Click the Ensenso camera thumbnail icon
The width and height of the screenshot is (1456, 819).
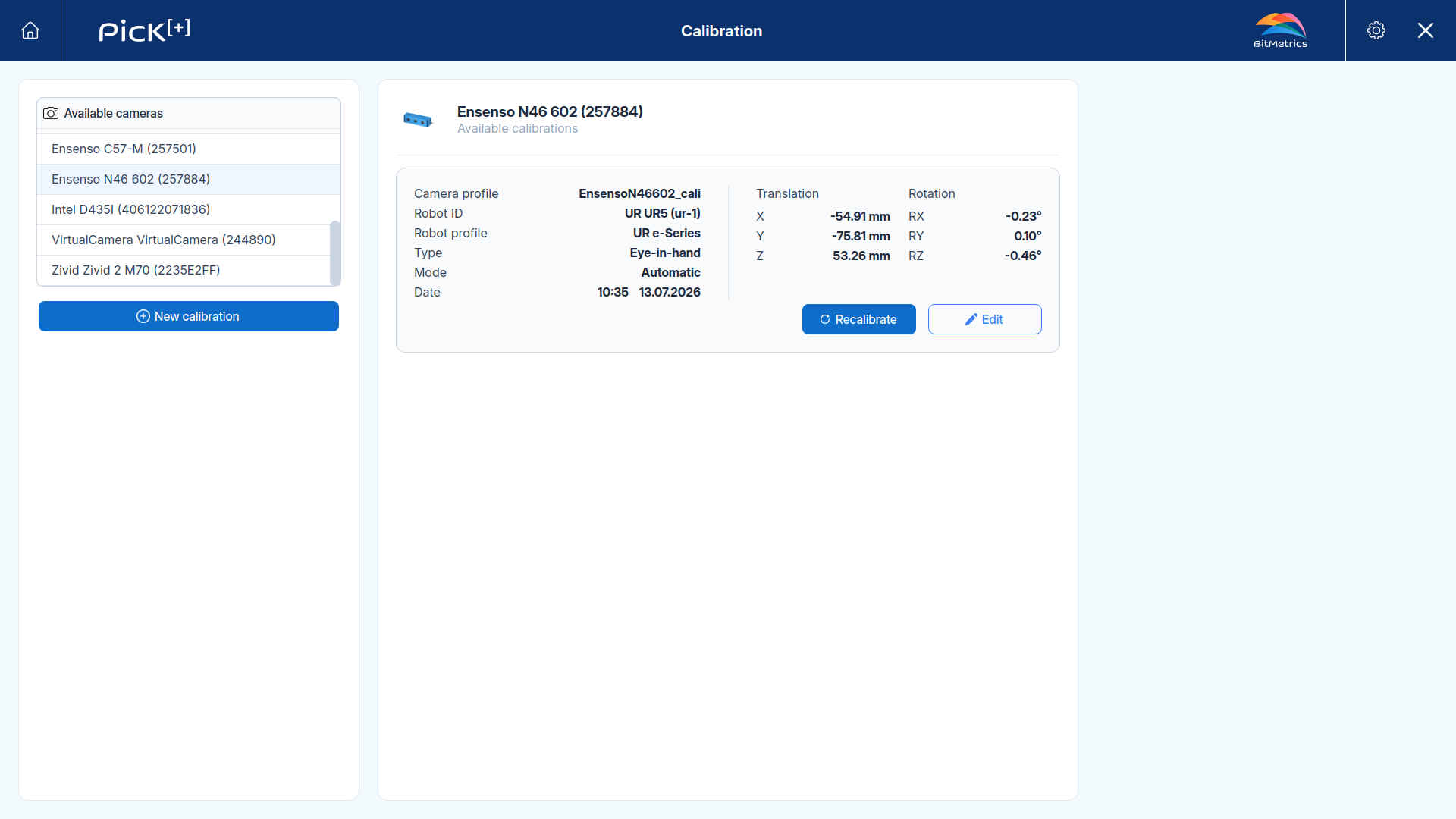pyautogui.click(x=418, y=120)
